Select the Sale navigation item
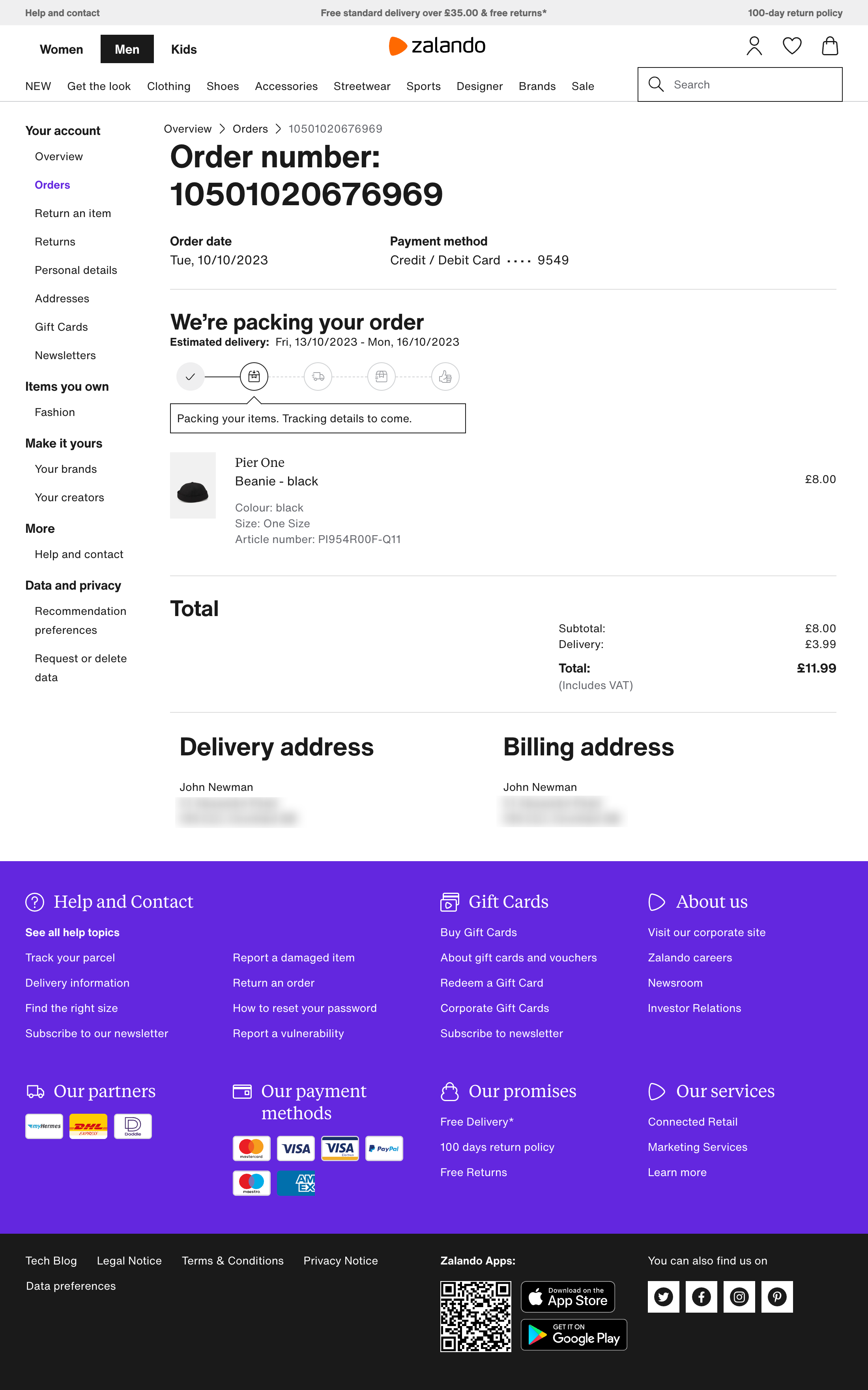This screenshot has height=1390, width=868. tap(583, 86)
